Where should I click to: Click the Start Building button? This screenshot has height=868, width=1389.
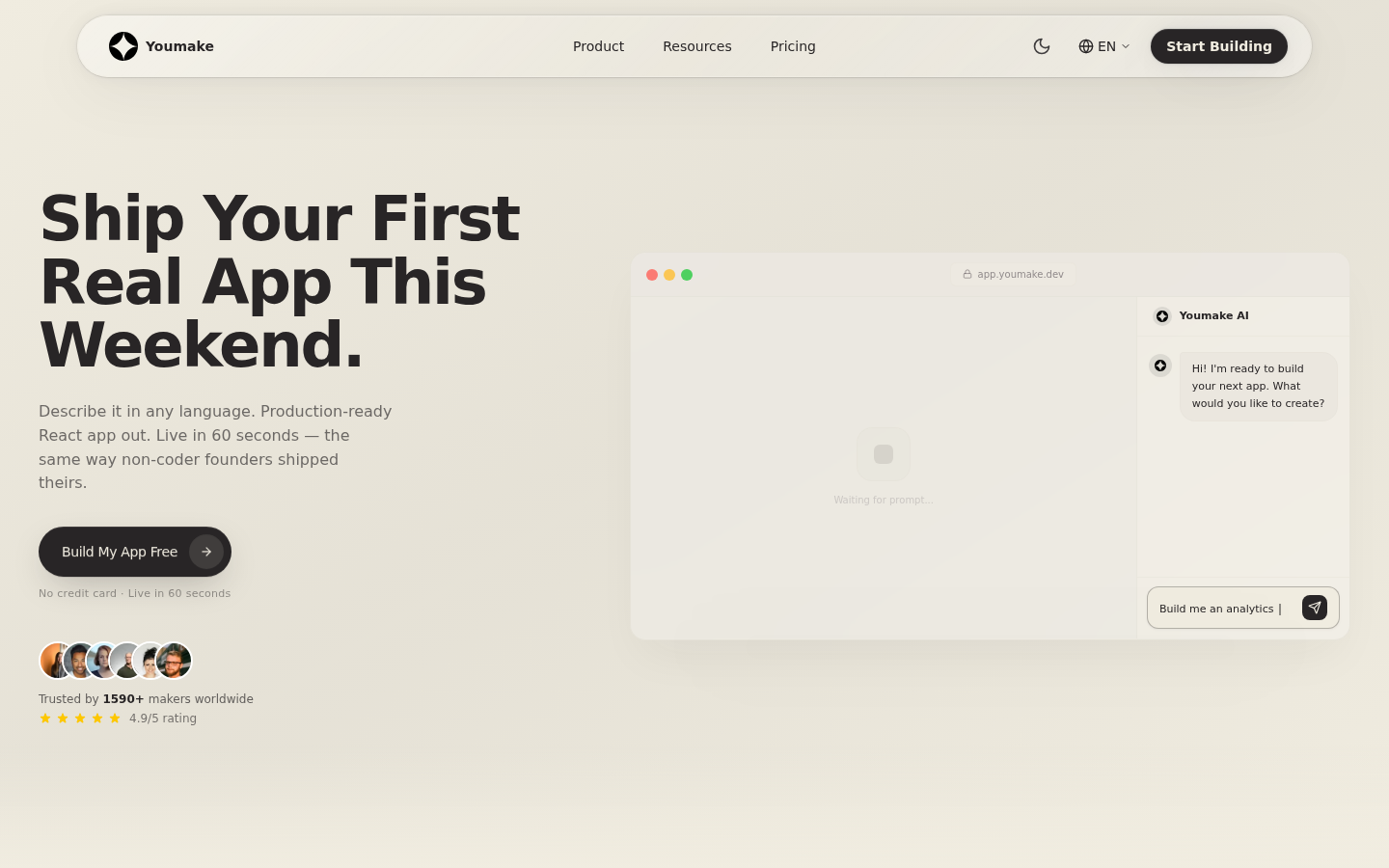tap(1219, 46)
